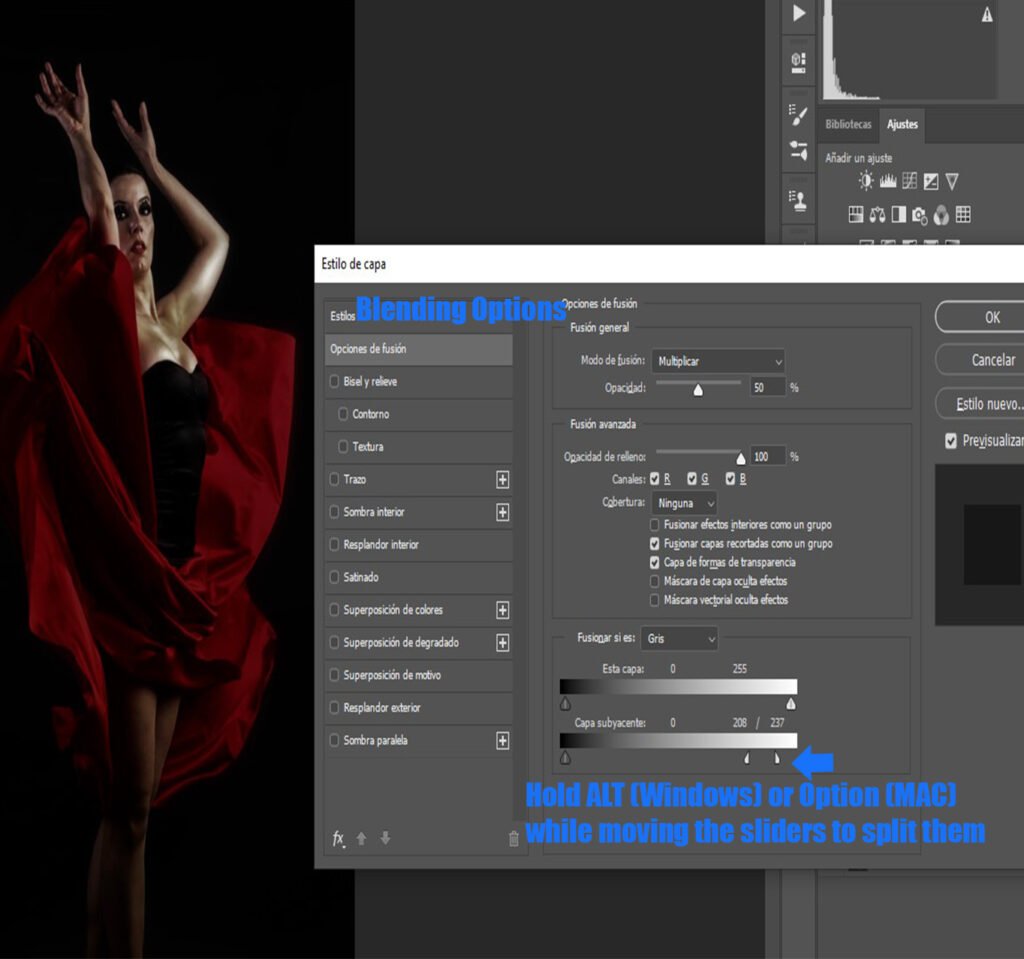Open the Fusionar si es dropdown
1024x959 pixels.
coord(680,638)
